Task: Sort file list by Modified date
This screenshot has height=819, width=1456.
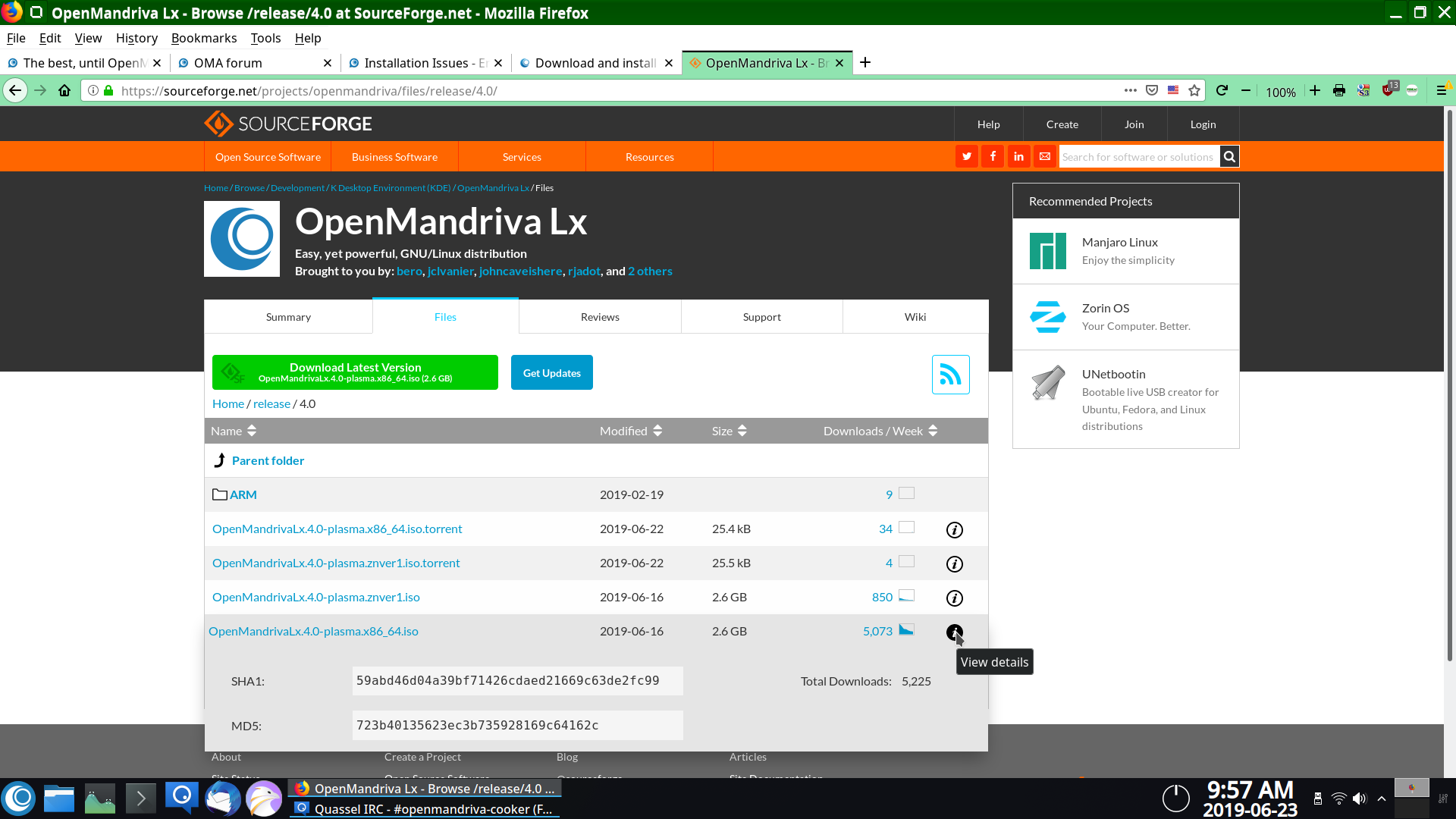Action: click(631, 431)
